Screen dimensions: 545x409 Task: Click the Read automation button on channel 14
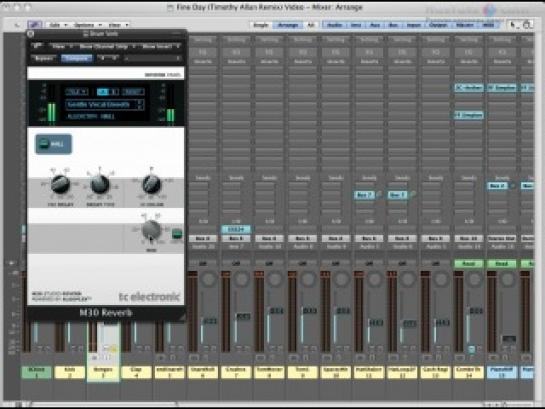tap(469, 264)
